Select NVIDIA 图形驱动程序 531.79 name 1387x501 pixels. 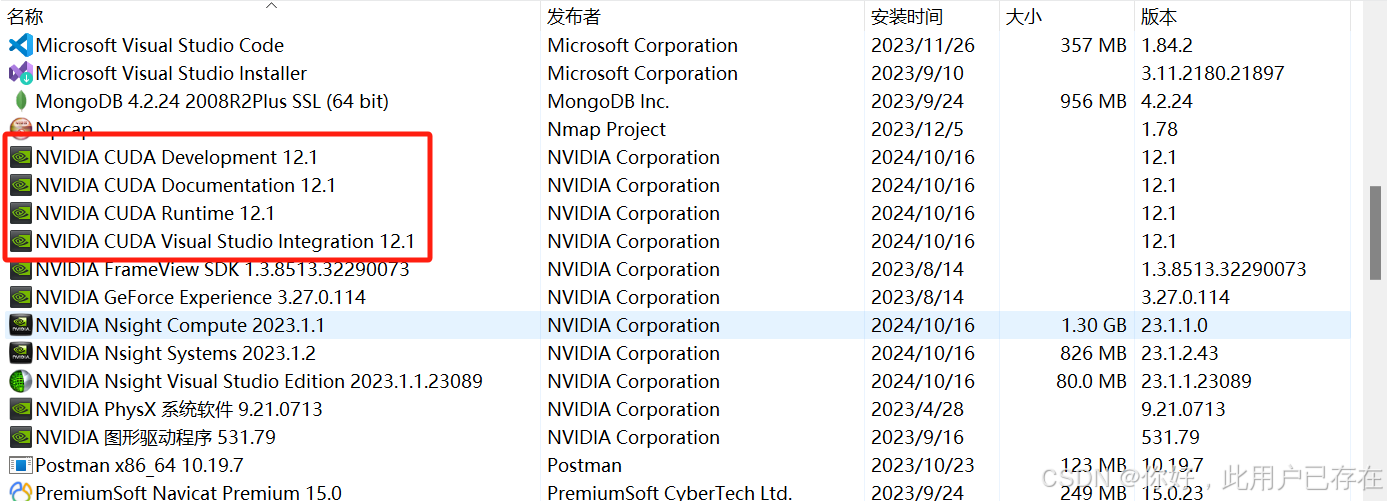pos(155,437)
